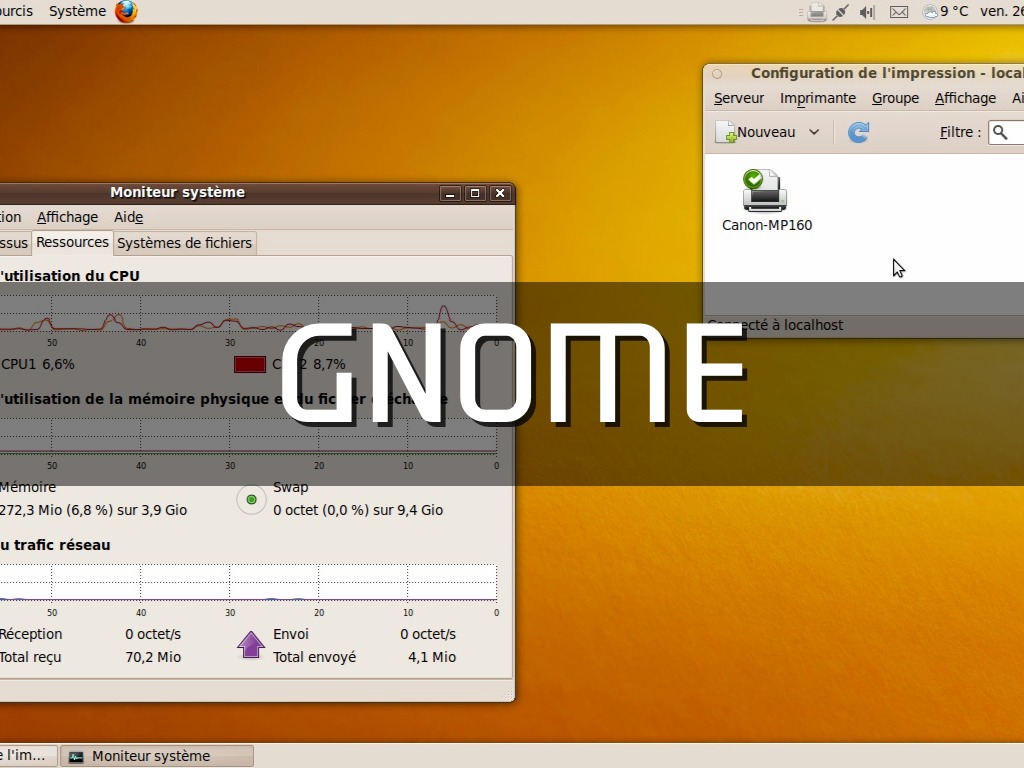Screen dimensions: 1024x768
Task: Open the mail envelope indicator
Action: 899,12
